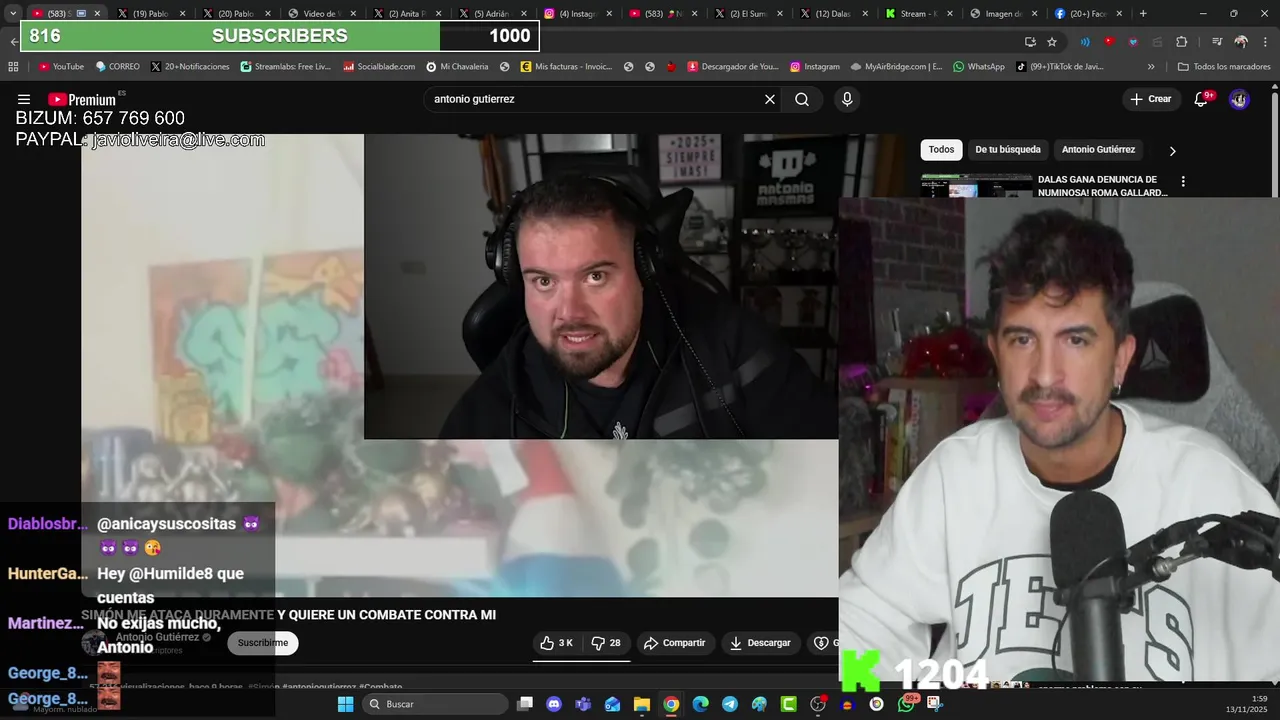Show more bookmarks with the chevron
Screen dimensions: 1280x720
1151,67
